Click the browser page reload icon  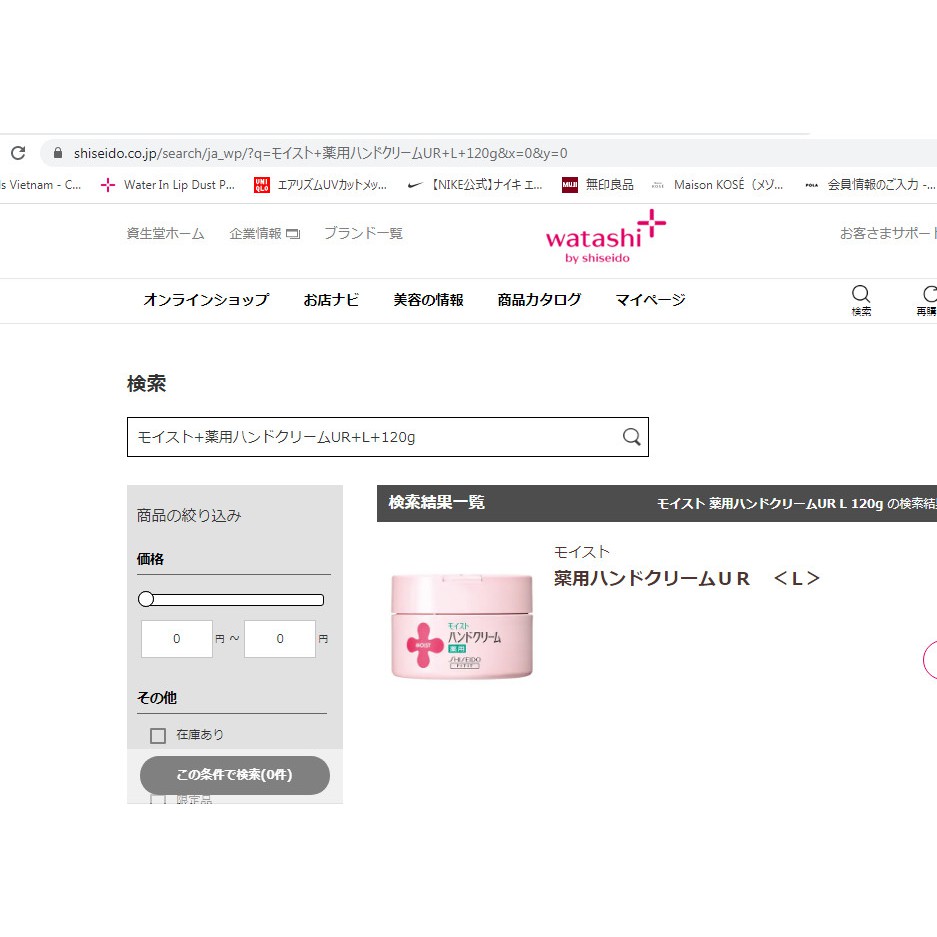[17, 153]
